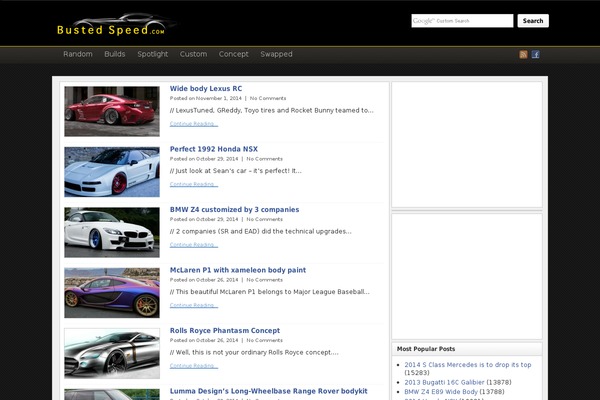Open popular post 2013 Bugatti 16C Galibier

(444, 382)
